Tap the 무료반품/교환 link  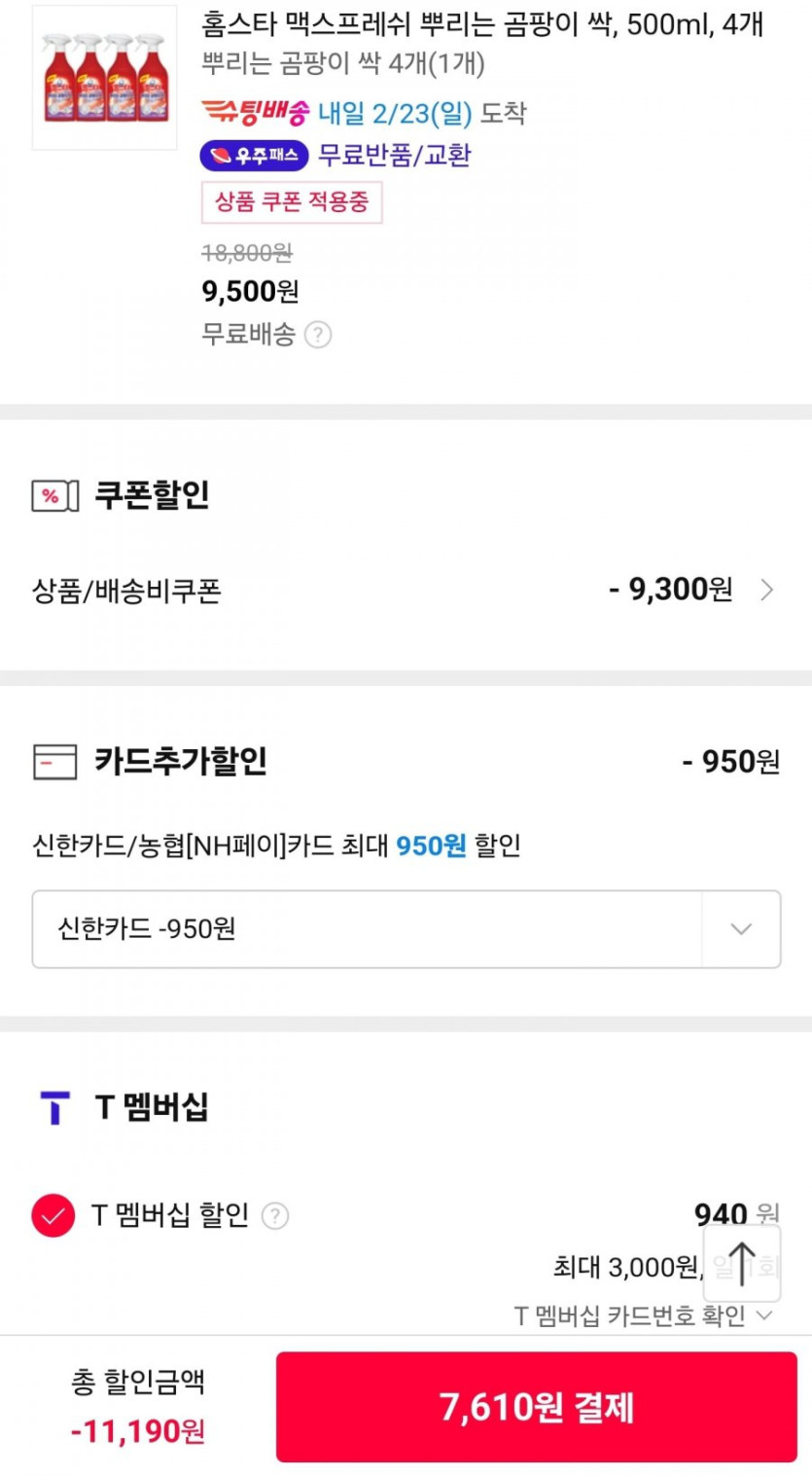pos(395,156)
